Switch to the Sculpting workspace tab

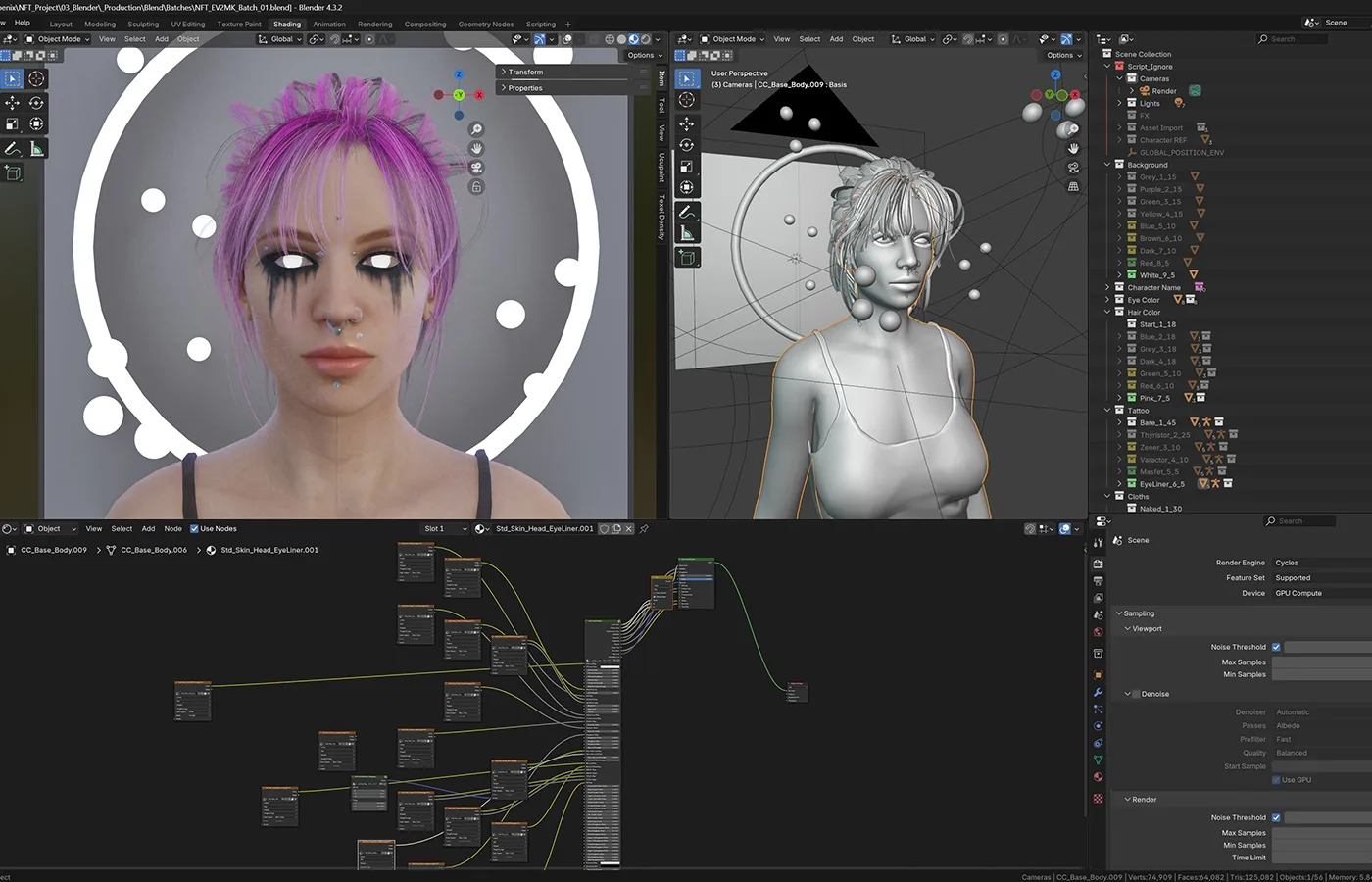pyautogui.click(x=143, y=24)
